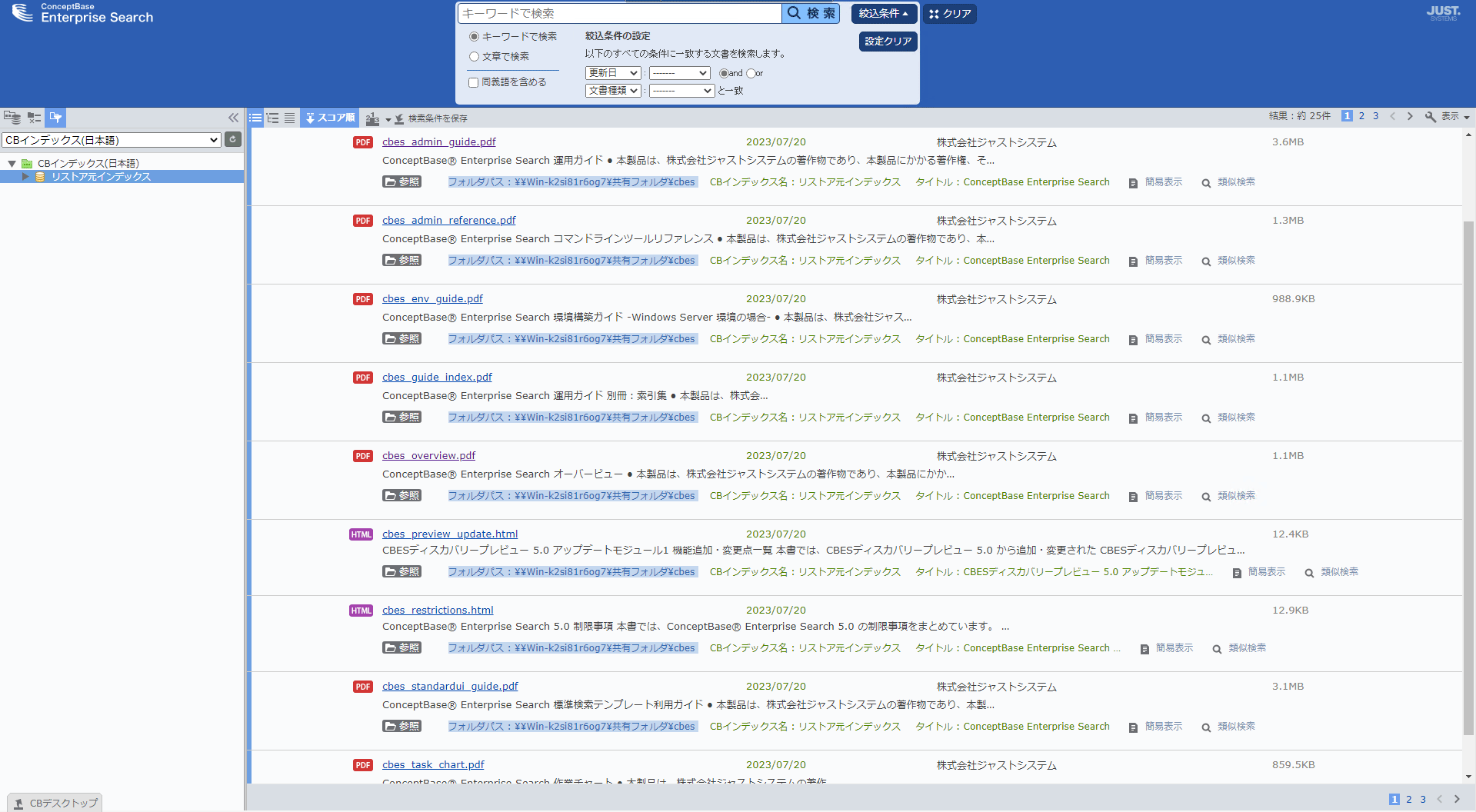Screen dimensions: 1476x812
Task: Click 参照 folder button for cbes_restrictions.html
Action: 402,648
